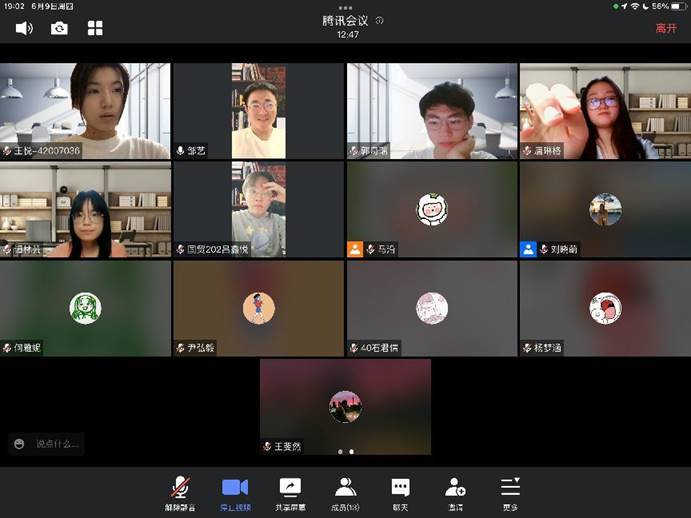Viewport: 691px width, 518px height.
Task: Switch camera with the flip icon
Action: coord(59,28)
